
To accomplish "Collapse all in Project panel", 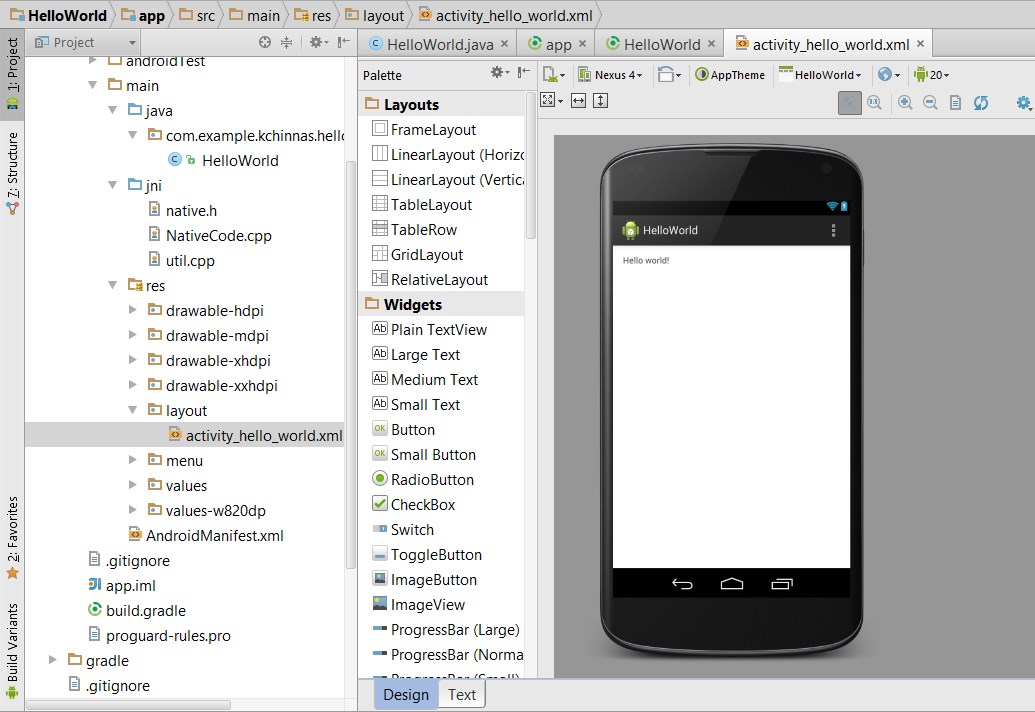I will coord(287,42).
